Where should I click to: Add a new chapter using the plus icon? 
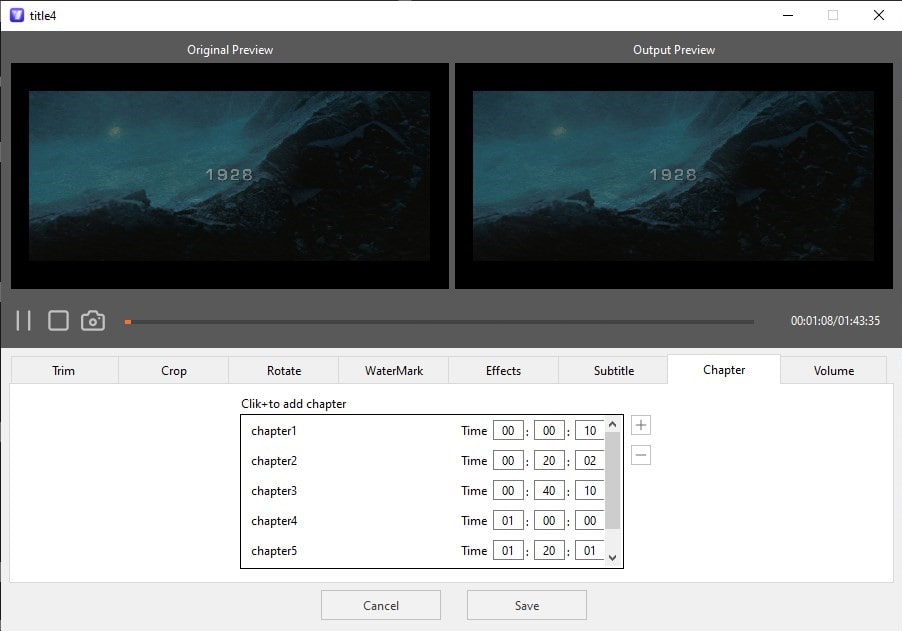coord(640,424)
